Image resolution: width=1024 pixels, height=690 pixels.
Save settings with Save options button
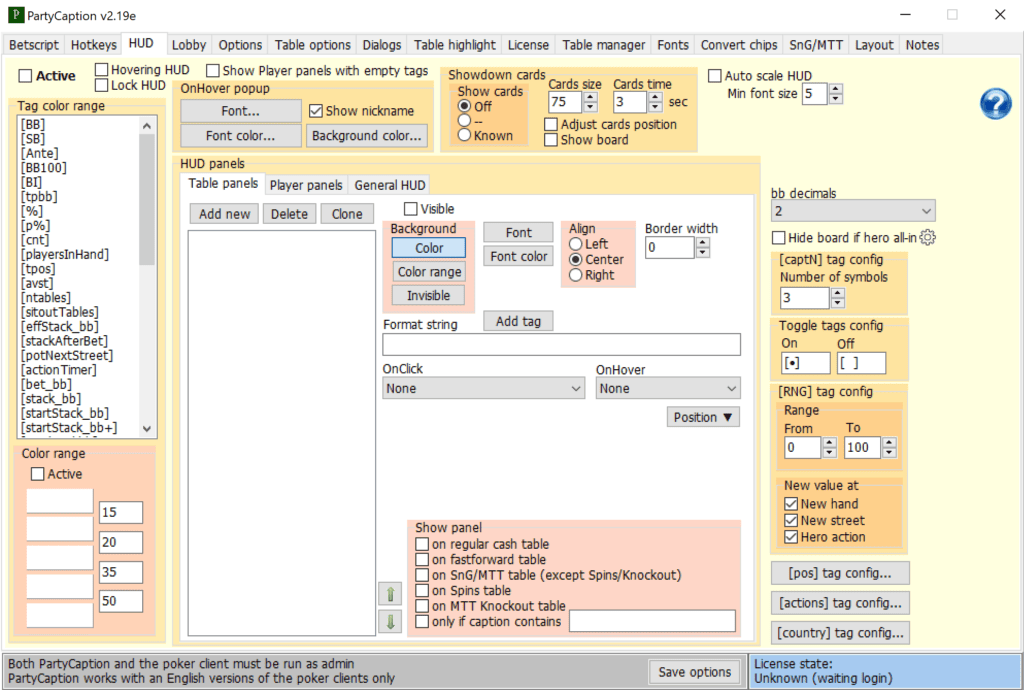(695, 672)
